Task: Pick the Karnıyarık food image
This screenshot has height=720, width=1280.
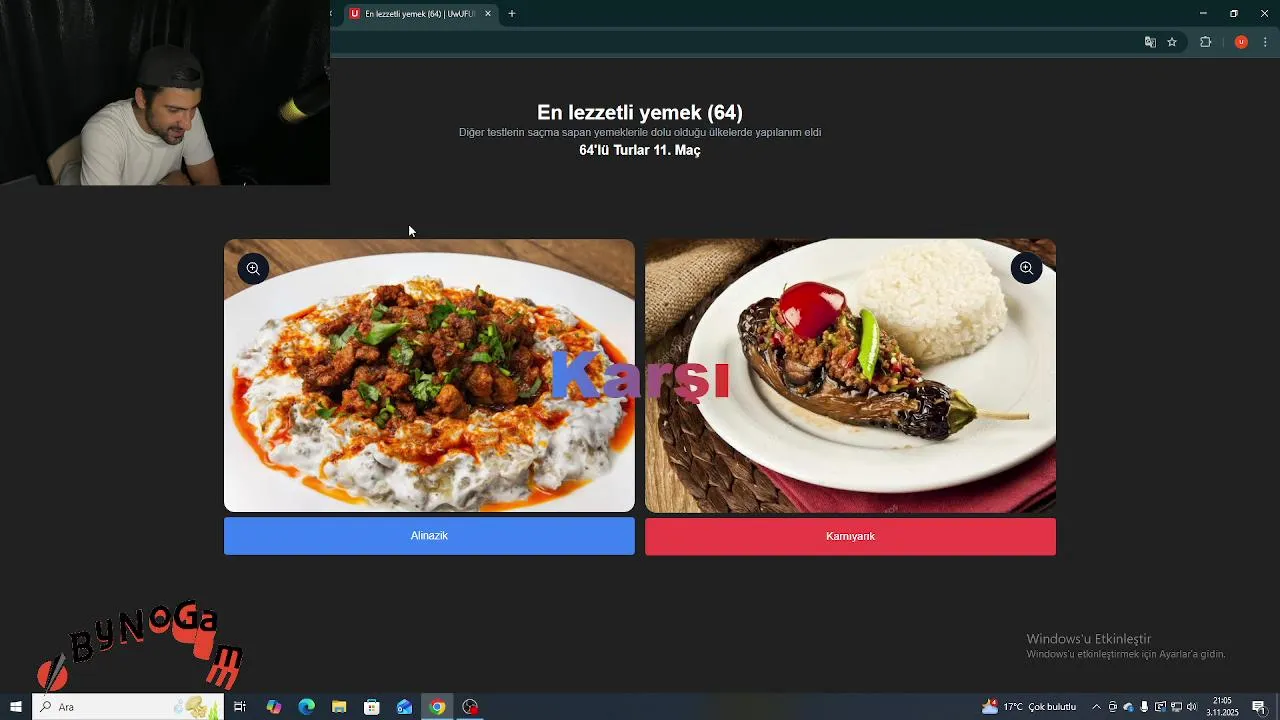Action: pos(850,375)
